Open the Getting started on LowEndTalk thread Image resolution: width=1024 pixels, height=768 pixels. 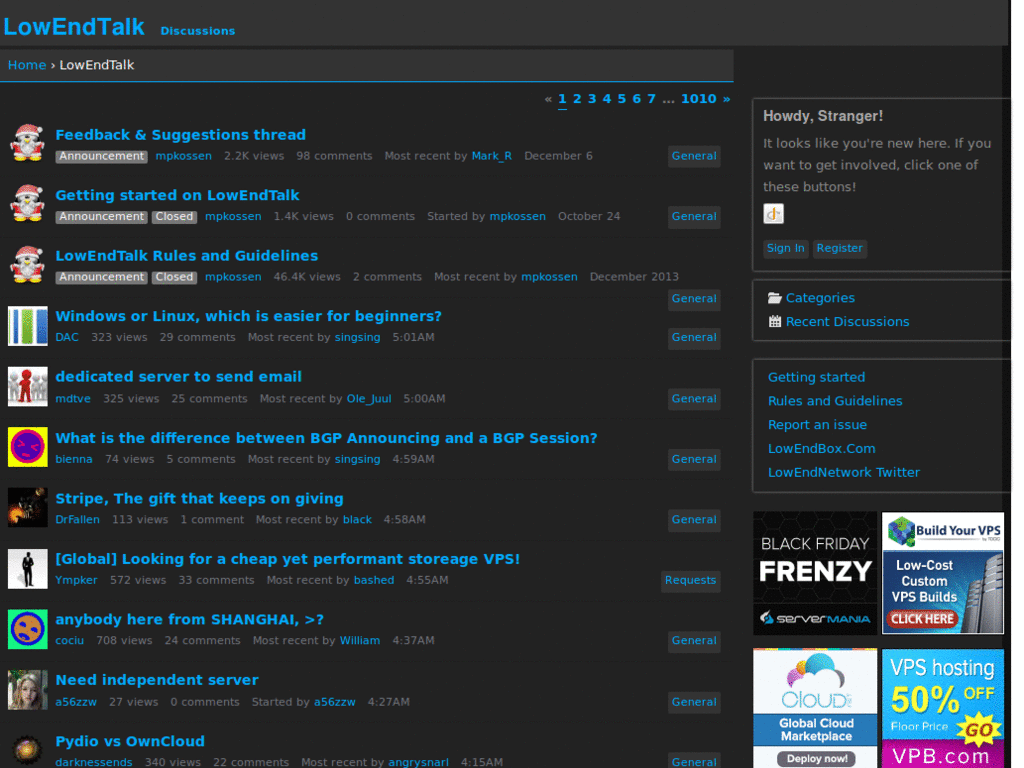[177, 195]
